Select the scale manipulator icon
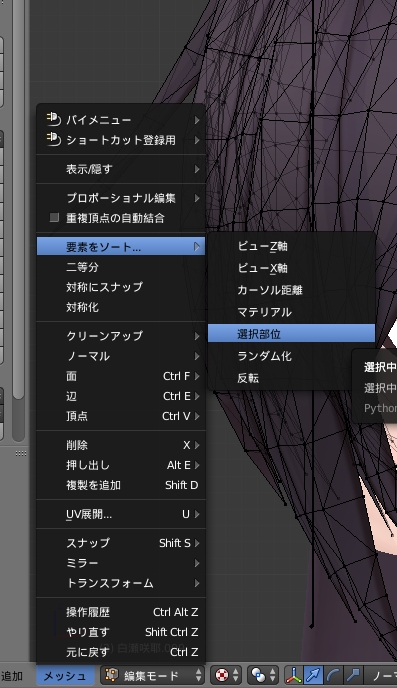 pos(353,675)
